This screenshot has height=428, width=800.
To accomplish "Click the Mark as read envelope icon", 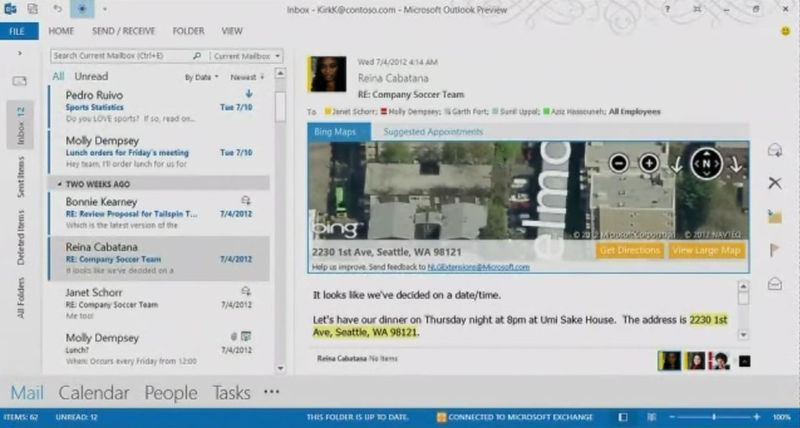I will (x=774, y=284).
